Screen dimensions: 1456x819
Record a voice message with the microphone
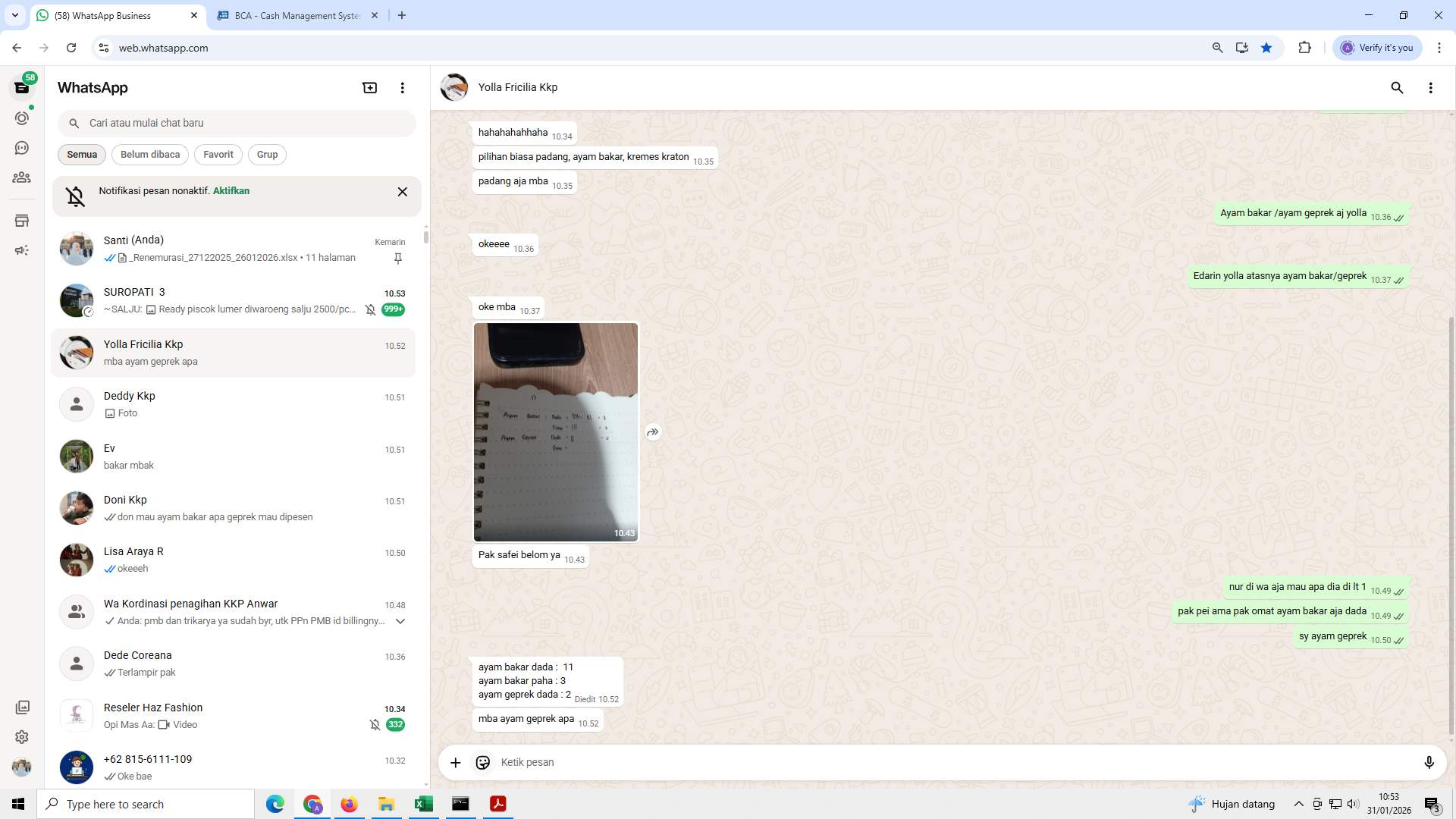tap(1429, 762)
